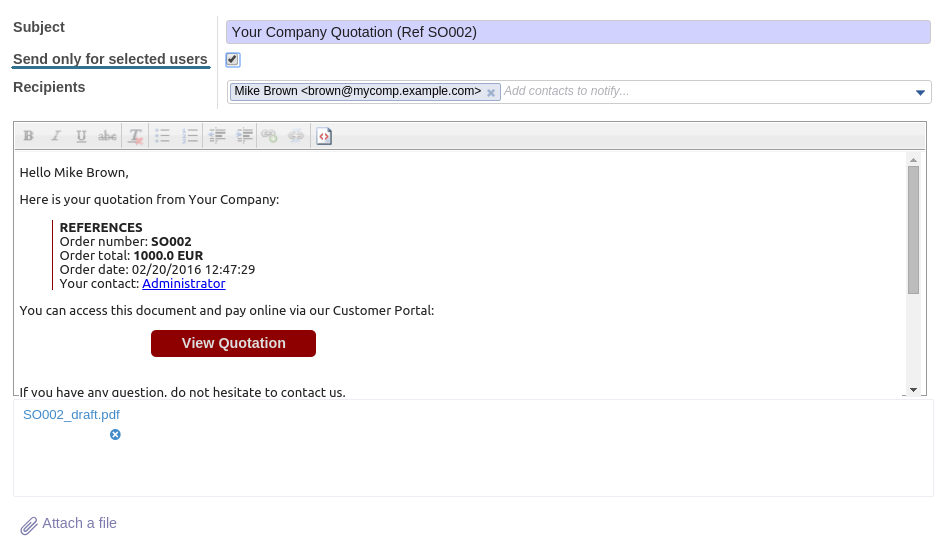938x545 pixels.
Task: Insert a bulleted list
Action: 163,136
